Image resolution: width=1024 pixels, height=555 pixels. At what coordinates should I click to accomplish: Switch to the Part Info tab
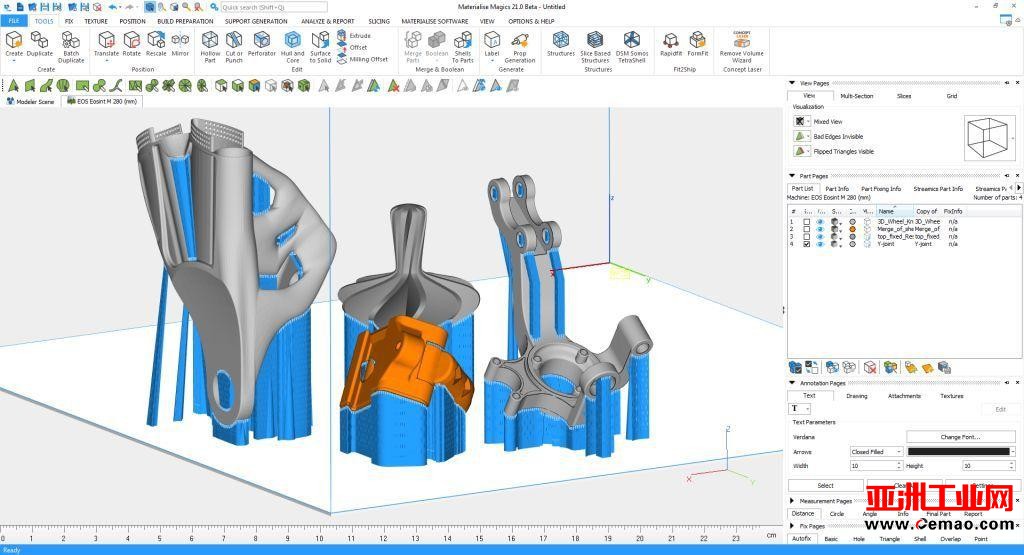pos(837,189)
